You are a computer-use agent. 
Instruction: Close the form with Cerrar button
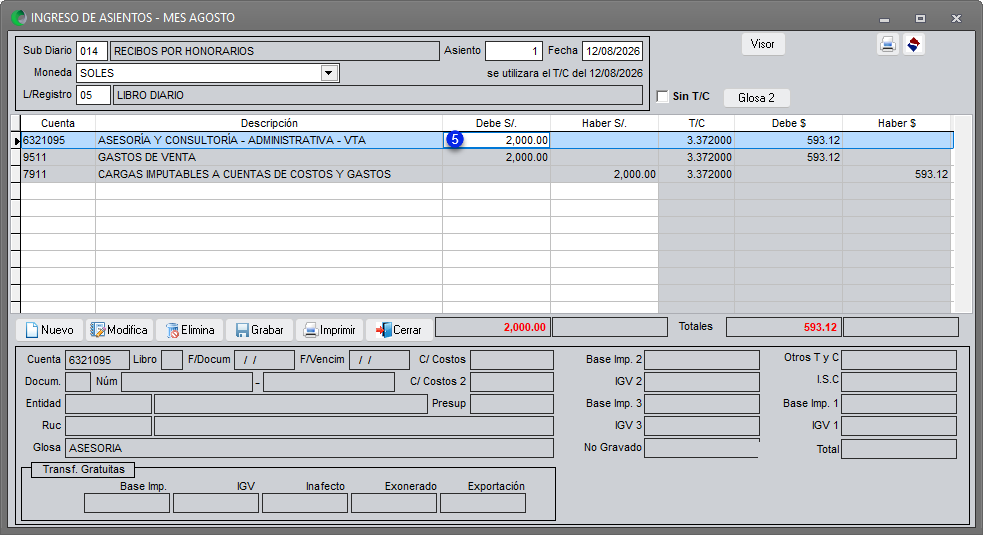[x=399, y=330]
